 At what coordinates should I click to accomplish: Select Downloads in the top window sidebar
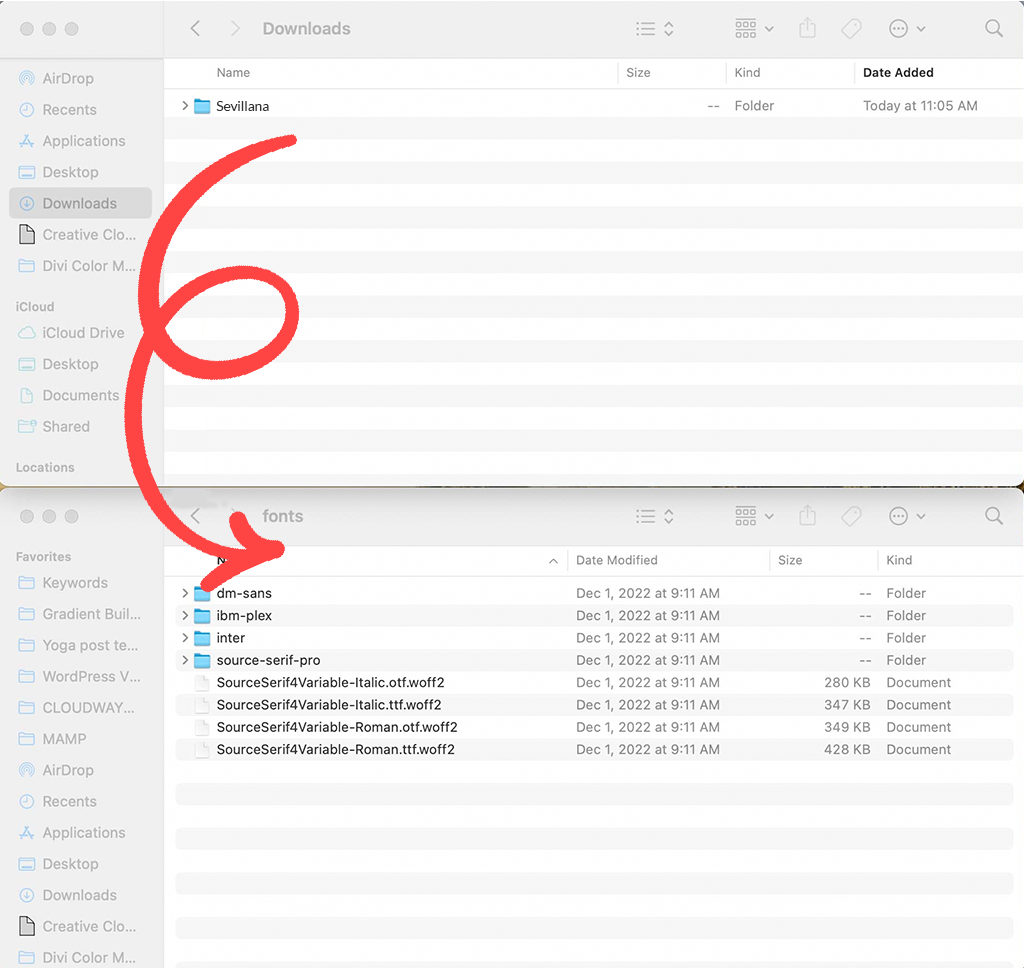coord(80,203)
